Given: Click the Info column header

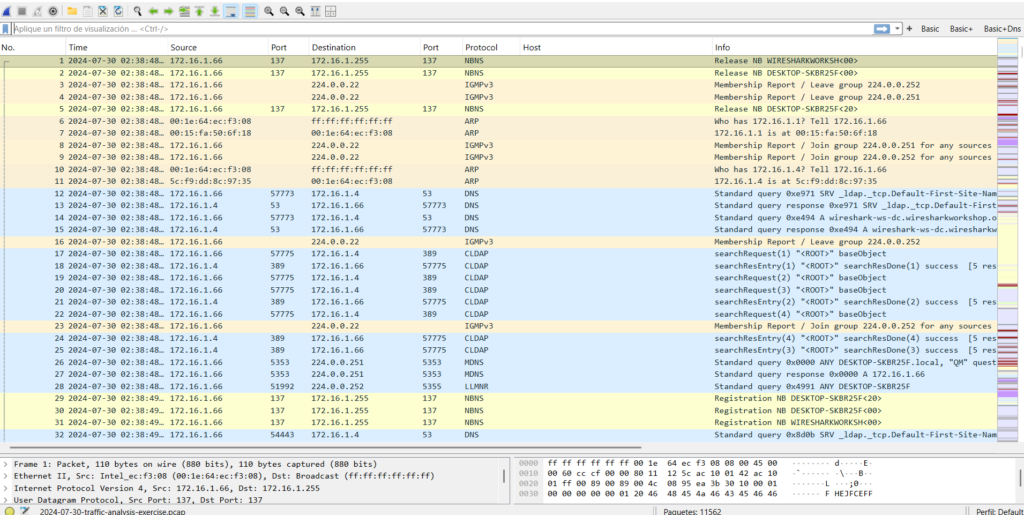Looking at the screenshot, I should click(722, 47).
